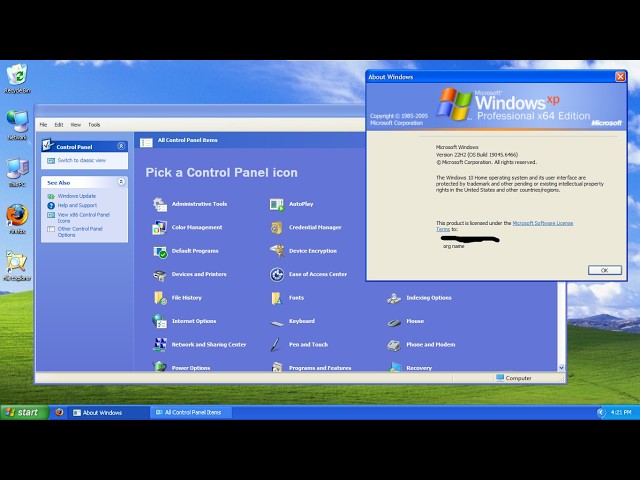The image size is (640, 480).
Task: Open the View menu
Action: (76, 125)
